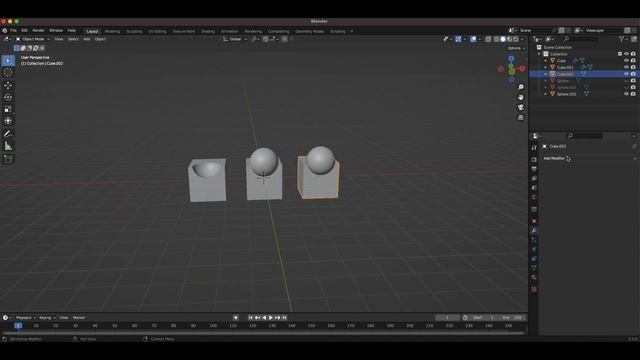
Task: Expand the Cube.001 outliner row
Action: tap(545, 67)
